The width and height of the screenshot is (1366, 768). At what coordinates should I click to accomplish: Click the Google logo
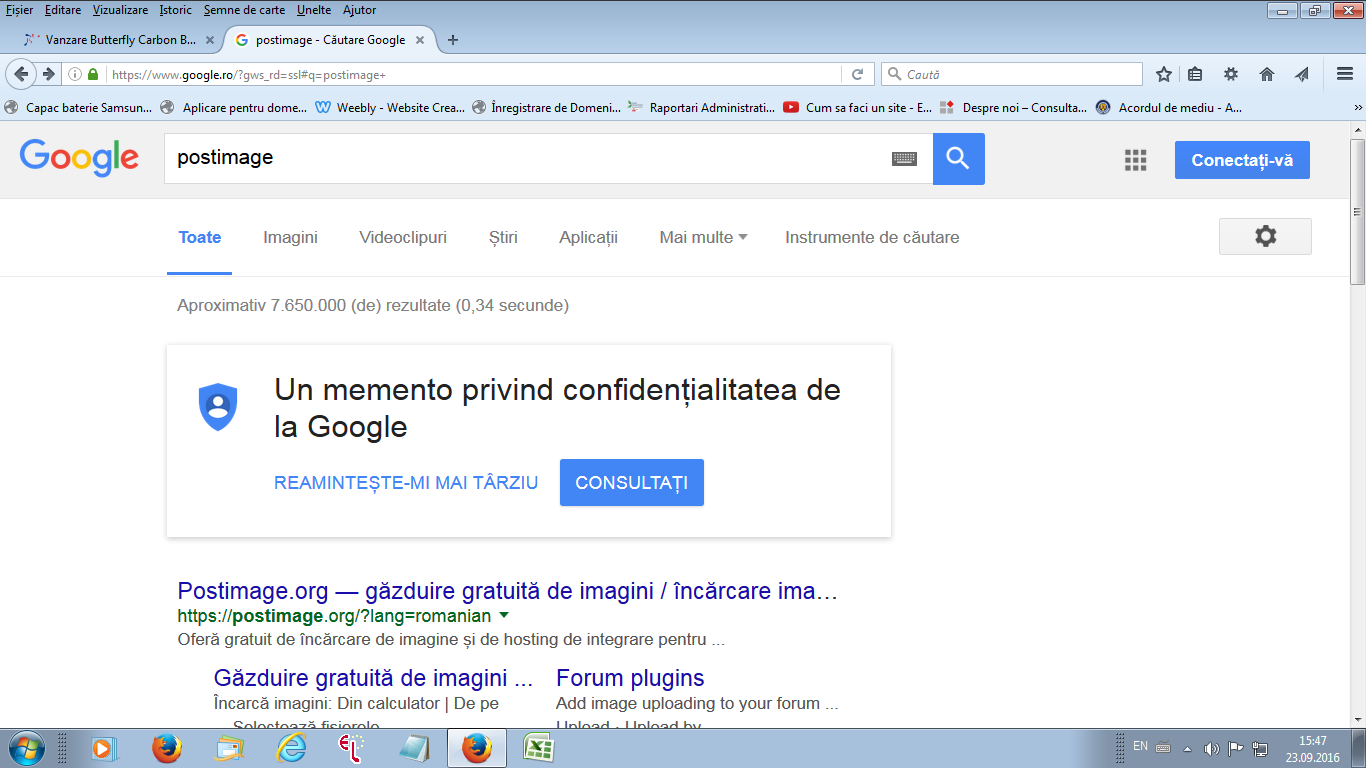pyautogui.click(x=79, y=158)
